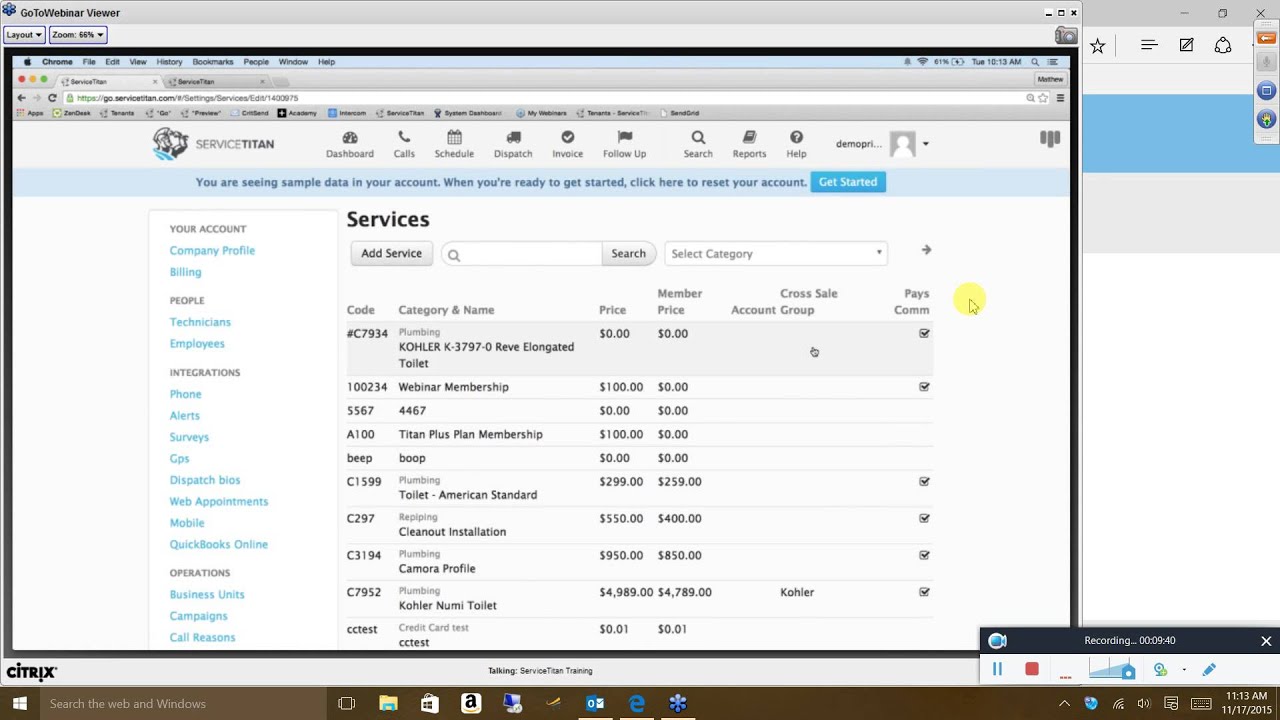Click the Edge favorites star icon
This screenshot has height=720, width=1280.
pyautogui.click(x=1097, y=46)
